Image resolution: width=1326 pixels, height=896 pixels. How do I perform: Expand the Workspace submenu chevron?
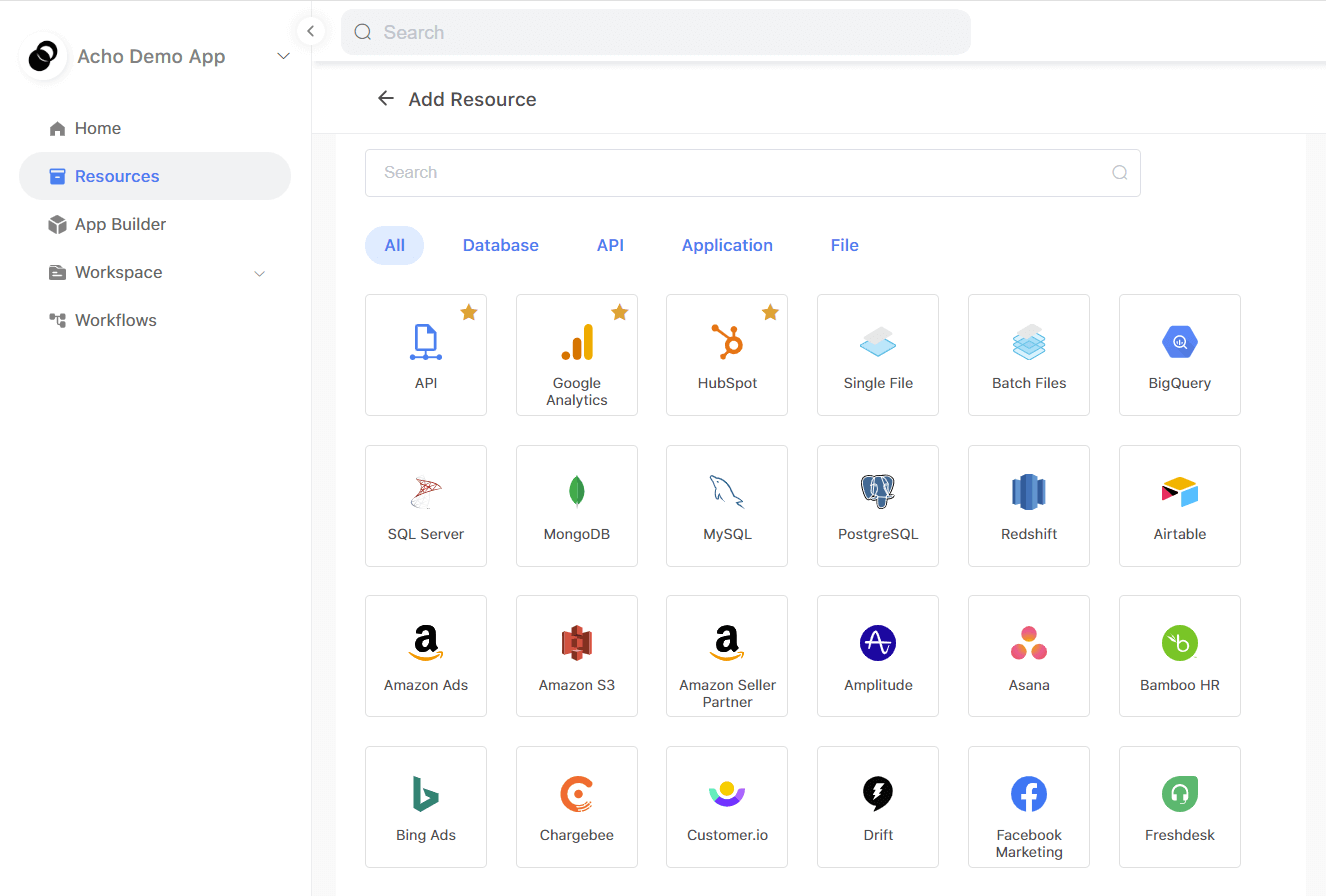pos(260,273)
